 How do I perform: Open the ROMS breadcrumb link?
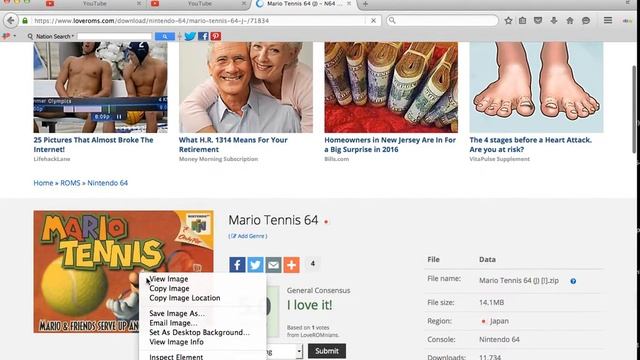click(x=70, y=183)
